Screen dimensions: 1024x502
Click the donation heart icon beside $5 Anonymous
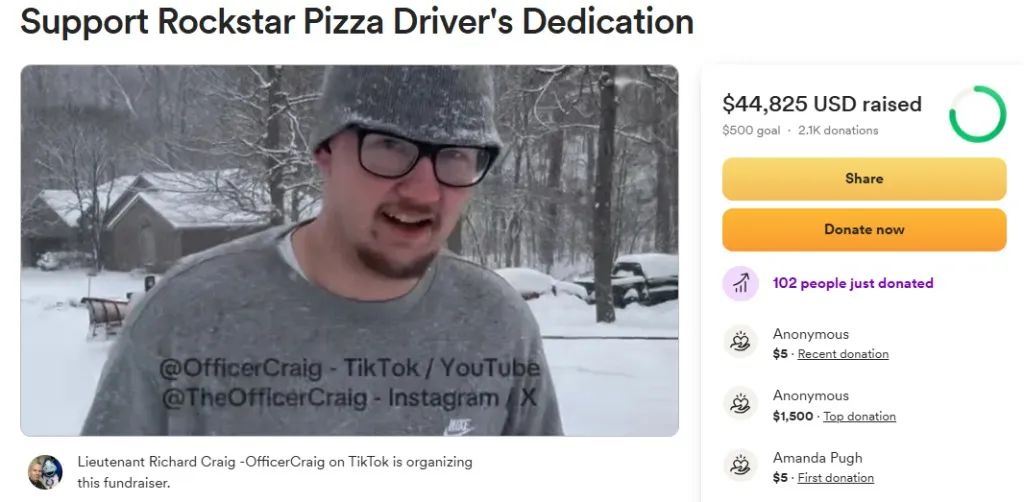tap(741, 342)
